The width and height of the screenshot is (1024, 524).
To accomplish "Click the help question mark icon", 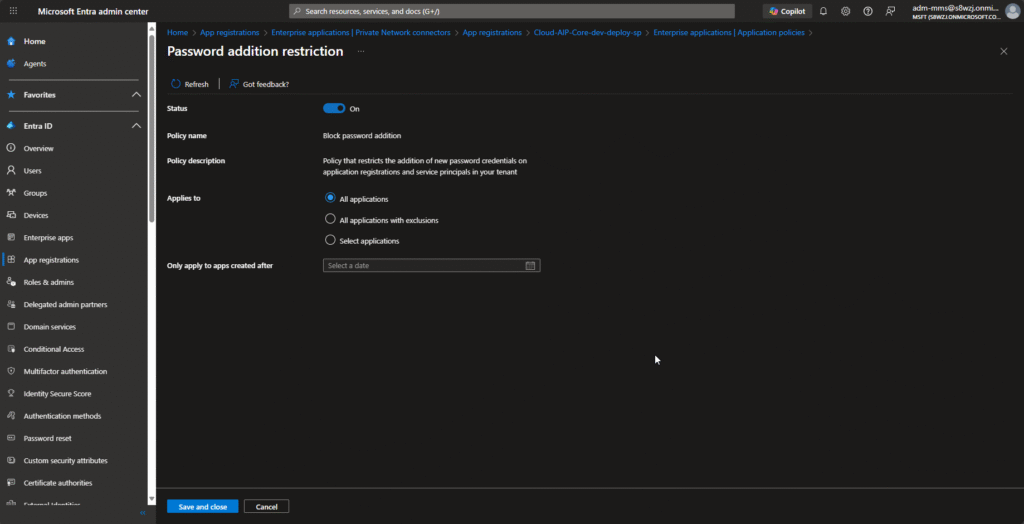I will [867, 11].
